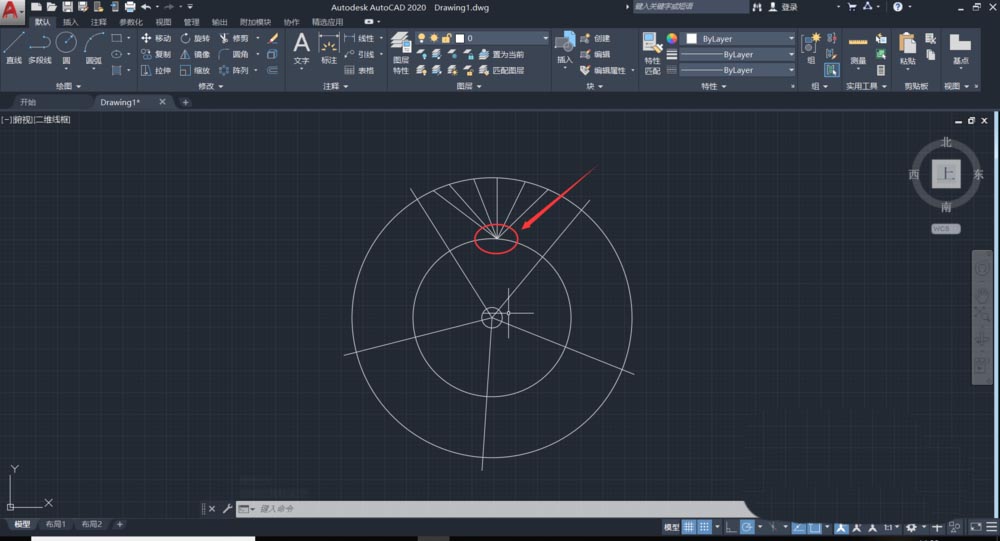Click the 开始 start tab

click(27, 102)
